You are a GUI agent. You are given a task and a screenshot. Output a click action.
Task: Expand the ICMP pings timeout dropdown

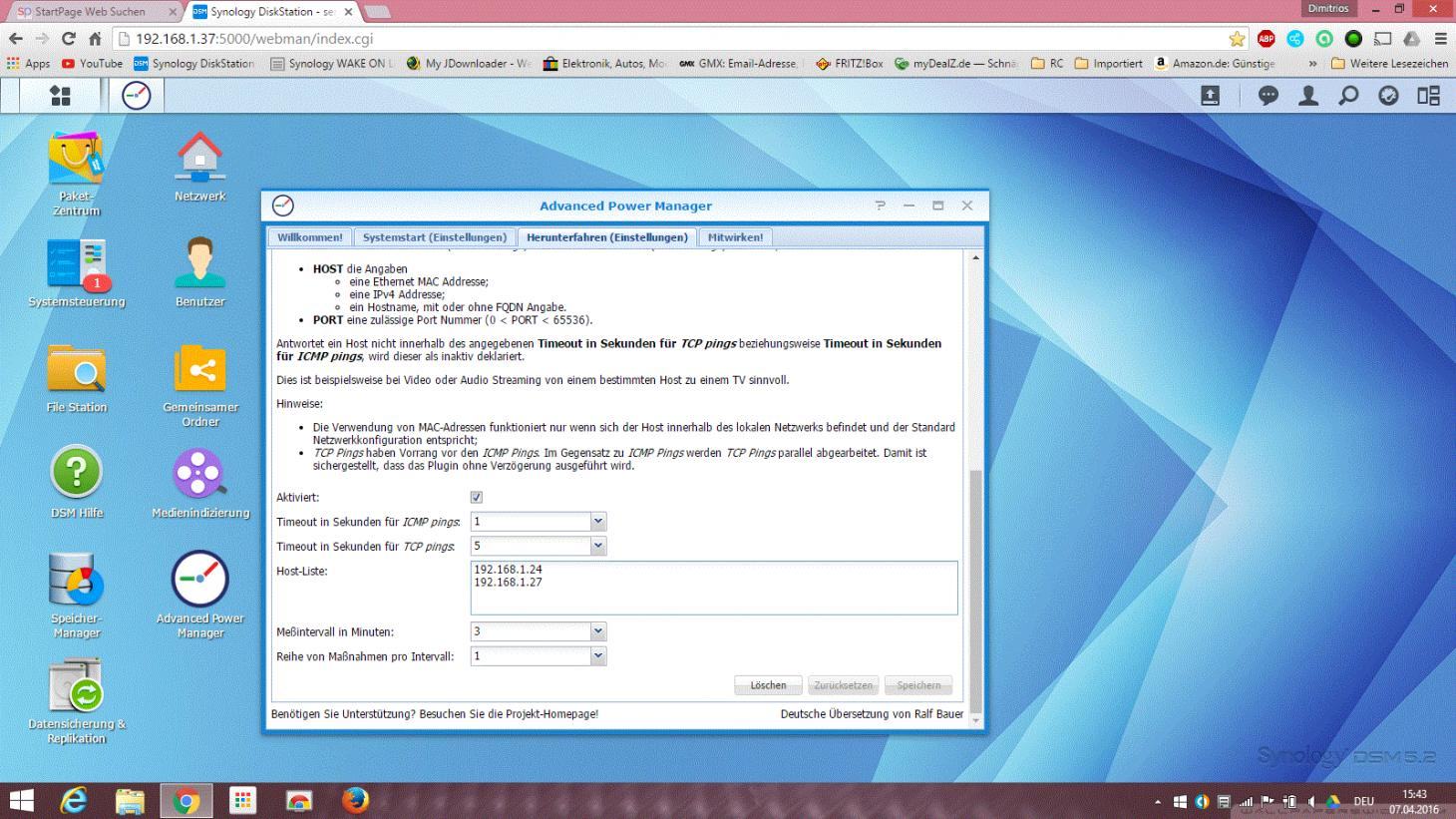(x=598, y=521)
